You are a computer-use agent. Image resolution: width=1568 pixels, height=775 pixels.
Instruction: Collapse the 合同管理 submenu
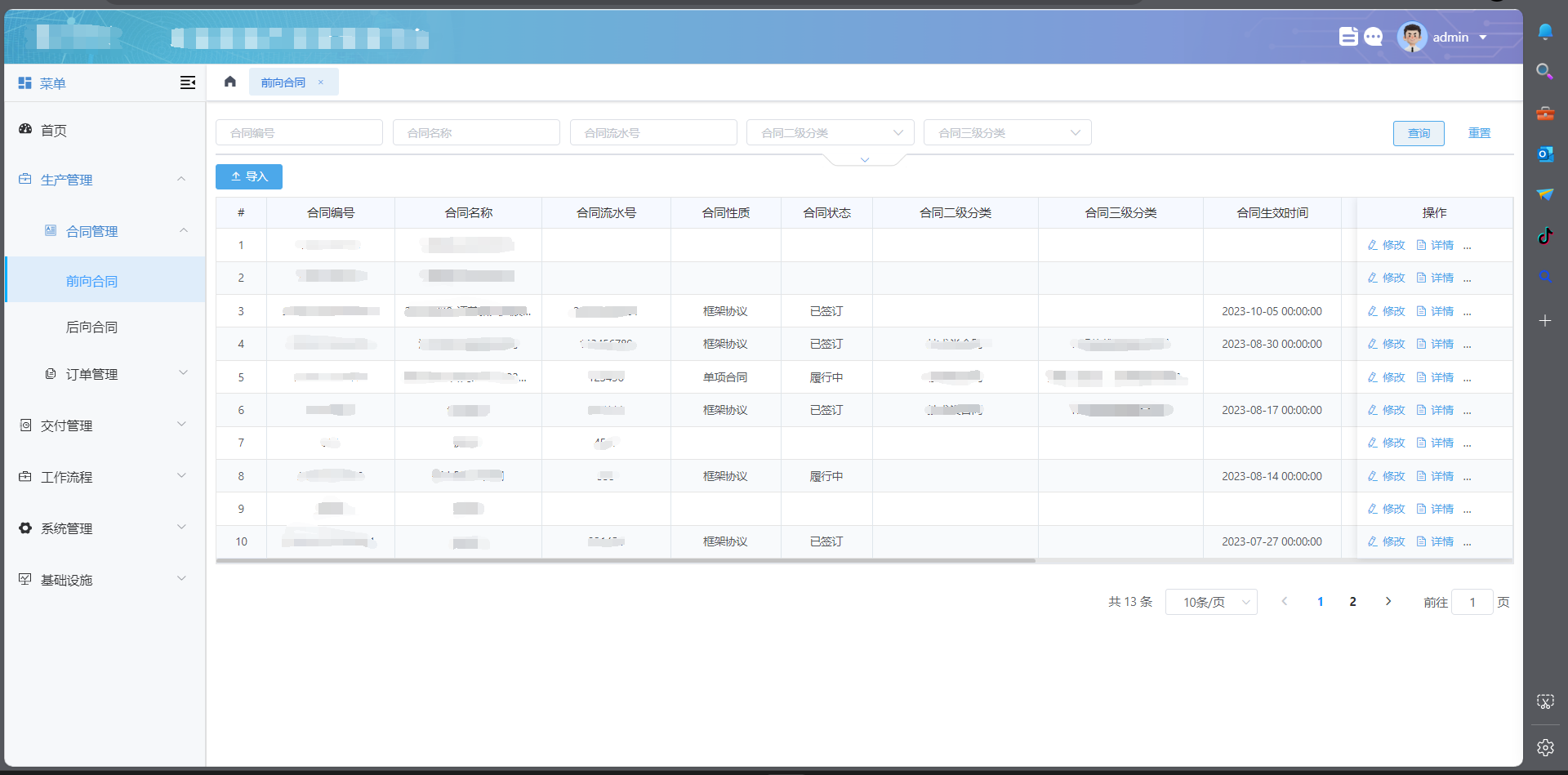(x=184, y=230)
